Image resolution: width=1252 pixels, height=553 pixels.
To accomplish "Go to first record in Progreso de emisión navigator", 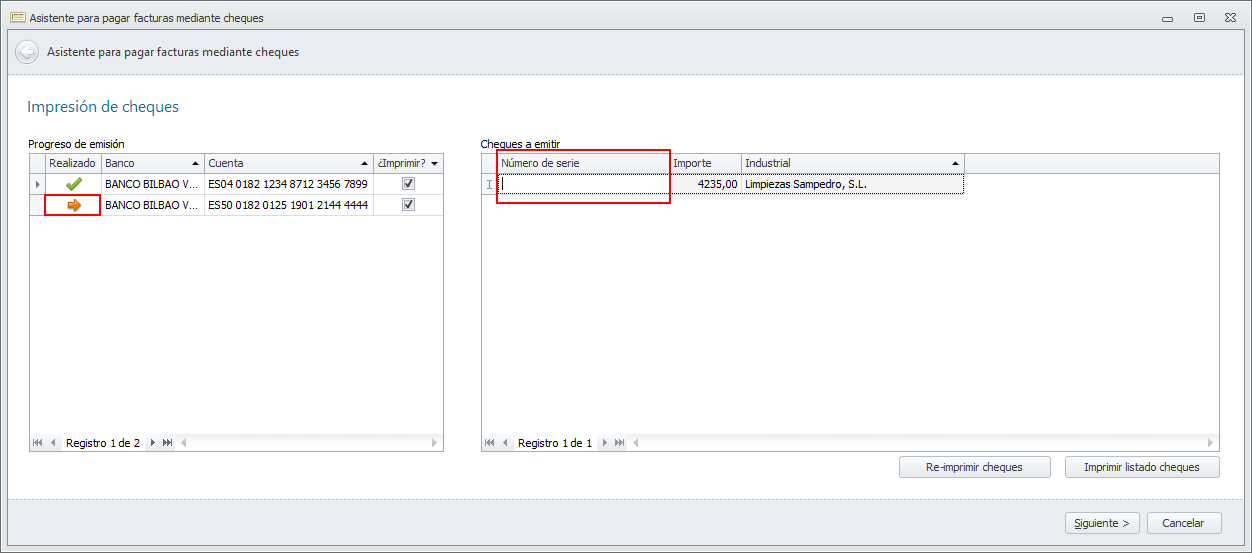I will [38, 442].
